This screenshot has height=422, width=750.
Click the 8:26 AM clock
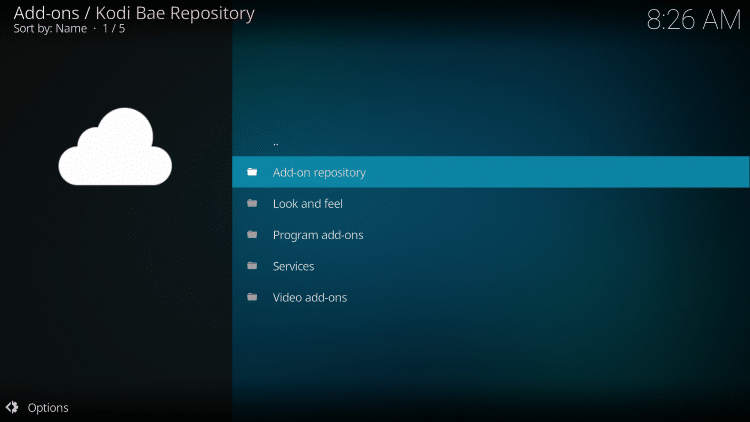coord(694,20)
